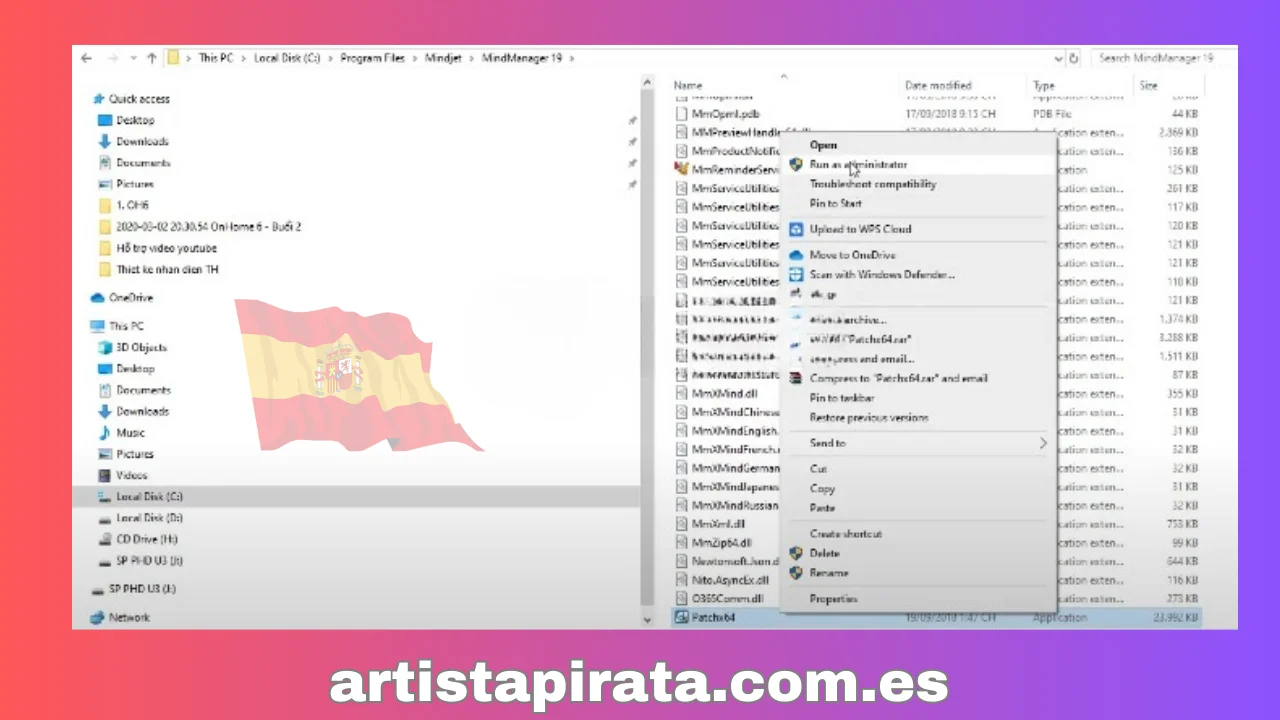Click the Patchx64 application icon
The image size is (1280, 720).
tap(681, 618)
